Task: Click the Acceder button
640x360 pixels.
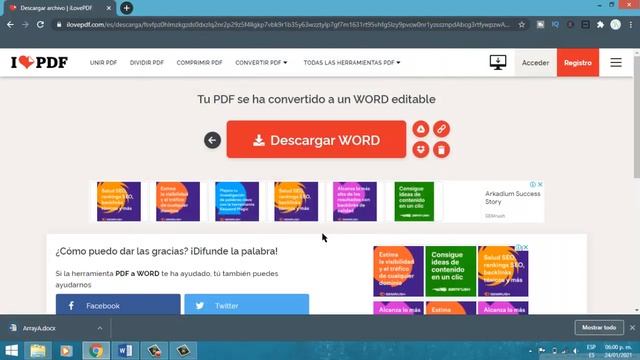Action: tap(536, 62)
